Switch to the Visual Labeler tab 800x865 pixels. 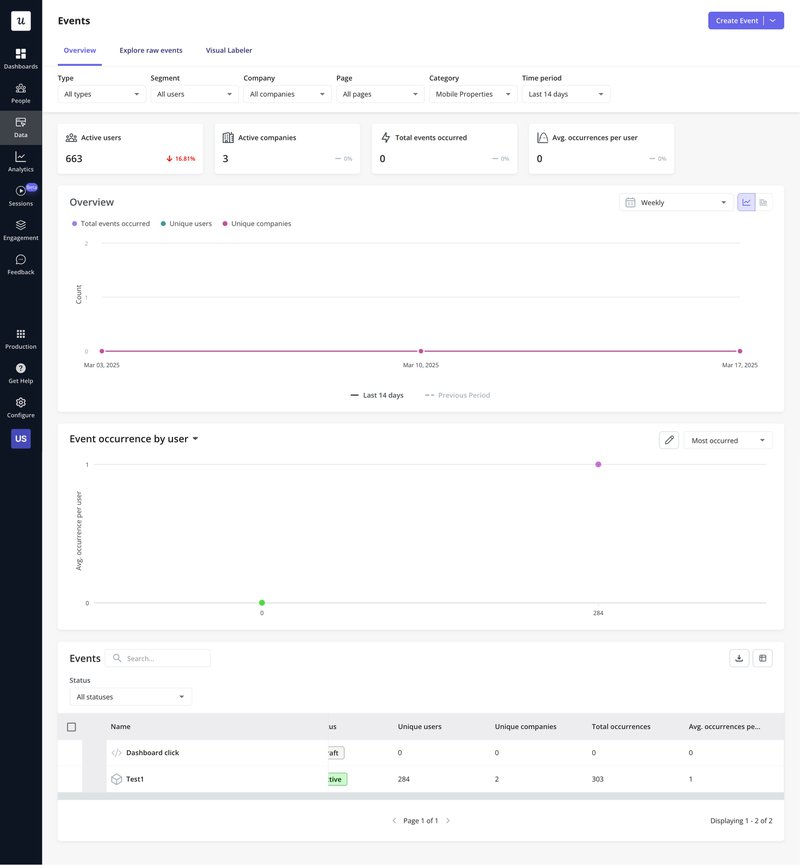229,49
